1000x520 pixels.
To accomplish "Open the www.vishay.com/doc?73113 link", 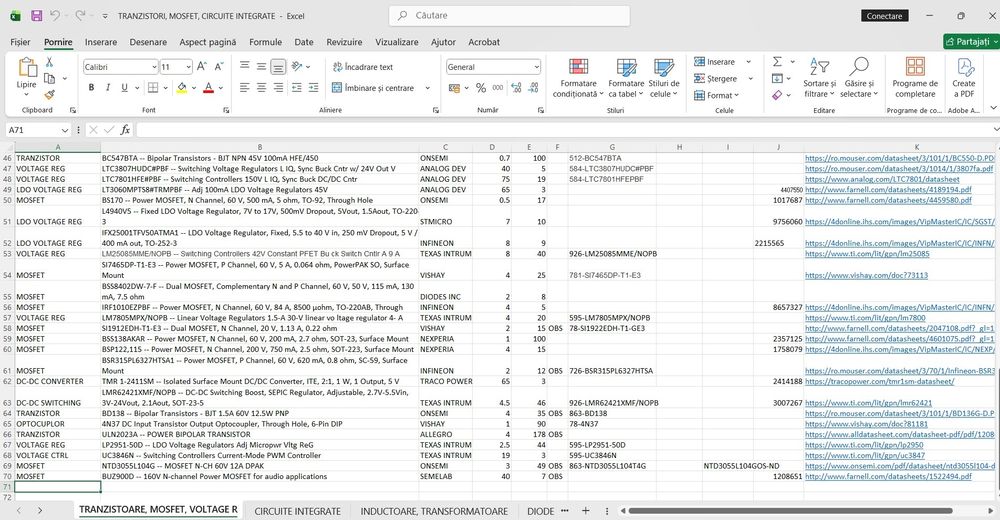I will tap(866, 276).
